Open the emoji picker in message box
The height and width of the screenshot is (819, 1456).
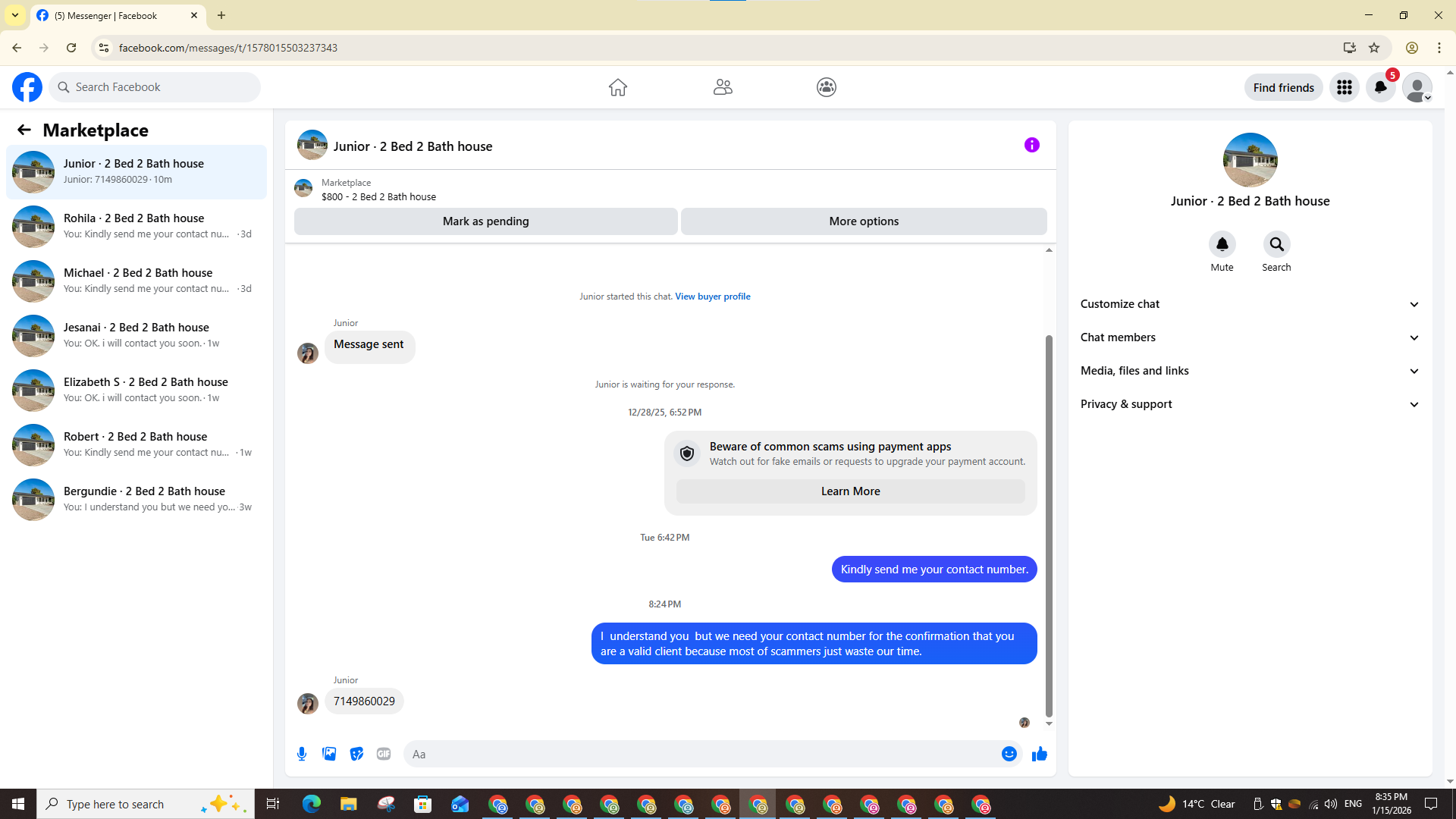click(x=1009, y=754)
